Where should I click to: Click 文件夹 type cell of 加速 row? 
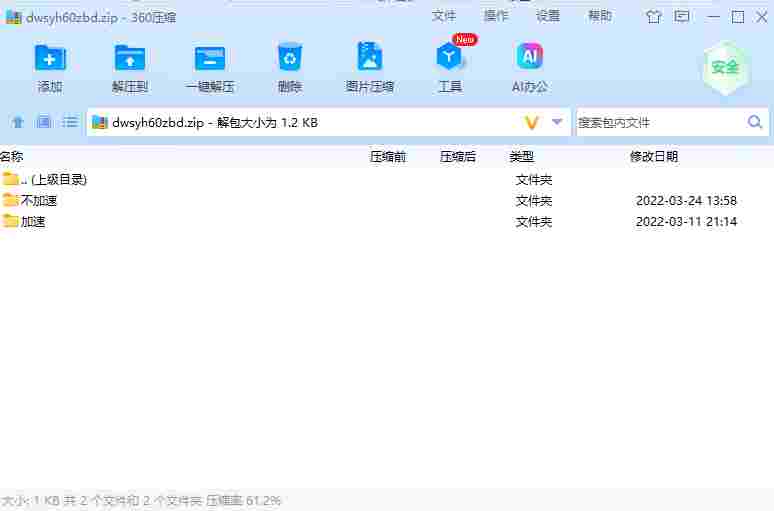point(534,222)
